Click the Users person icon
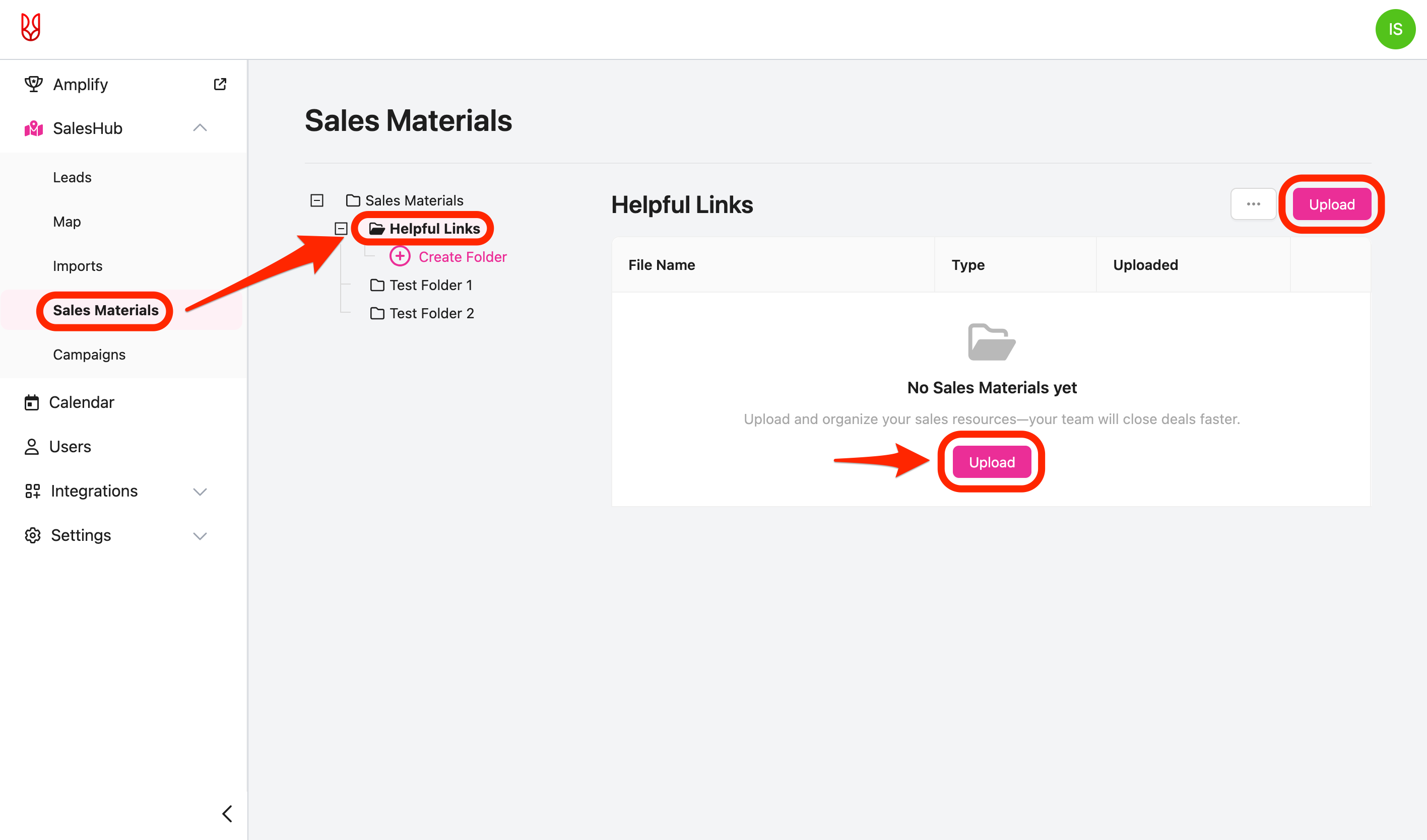 (32, 447)
